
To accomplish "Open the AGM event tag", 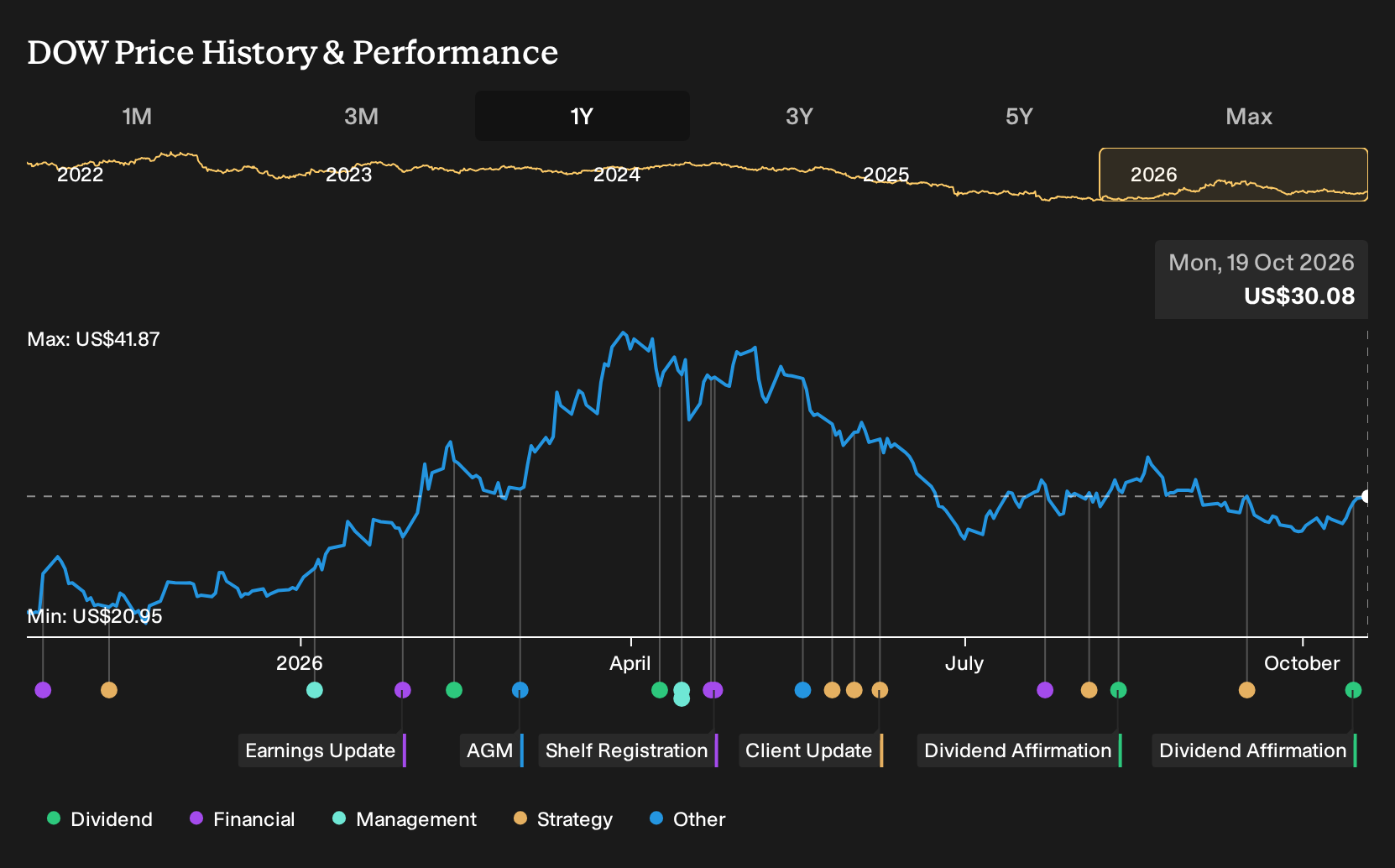I will [492, 750].
